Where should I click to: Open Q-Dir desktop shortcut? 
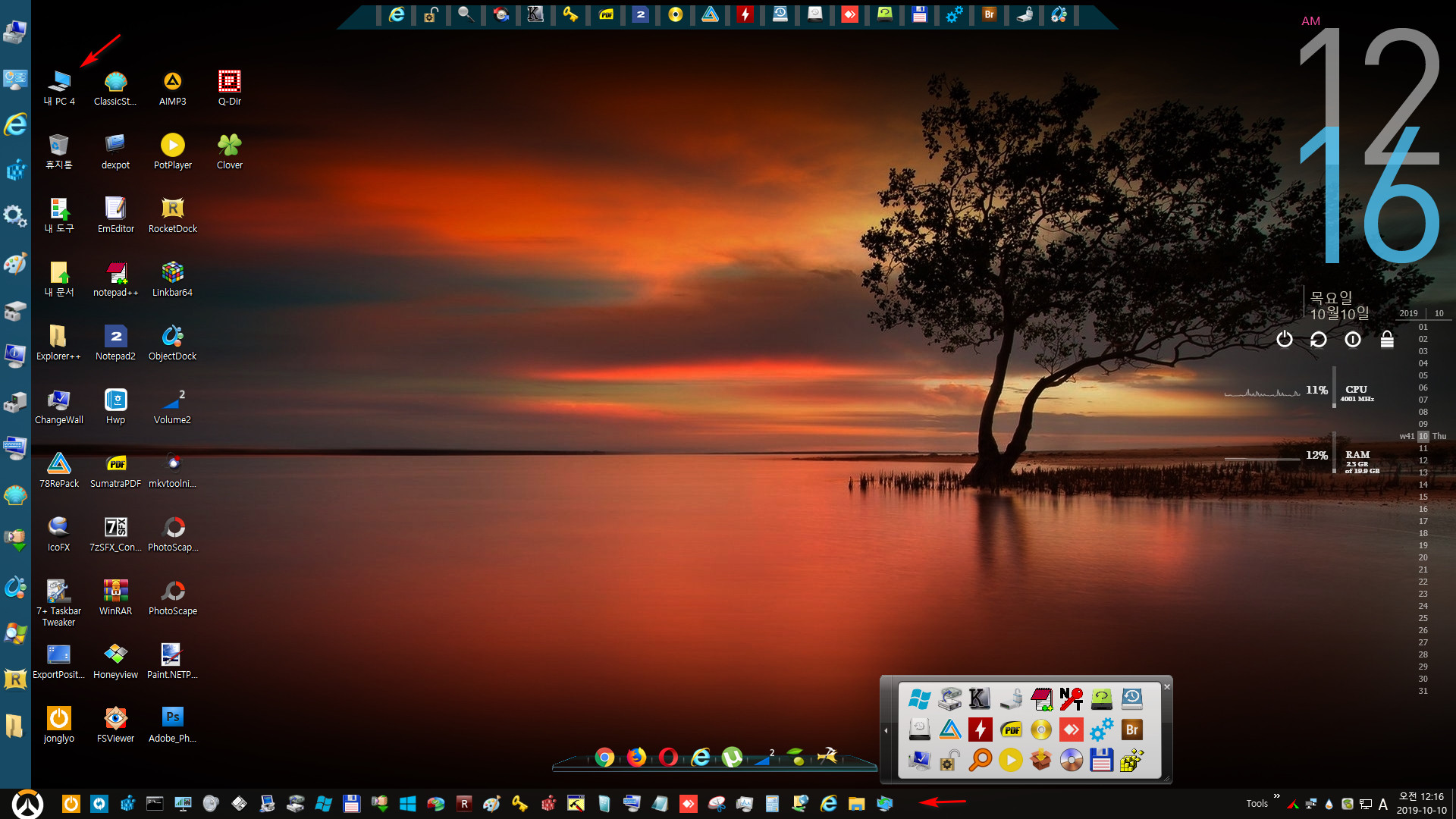click(229, 87)
